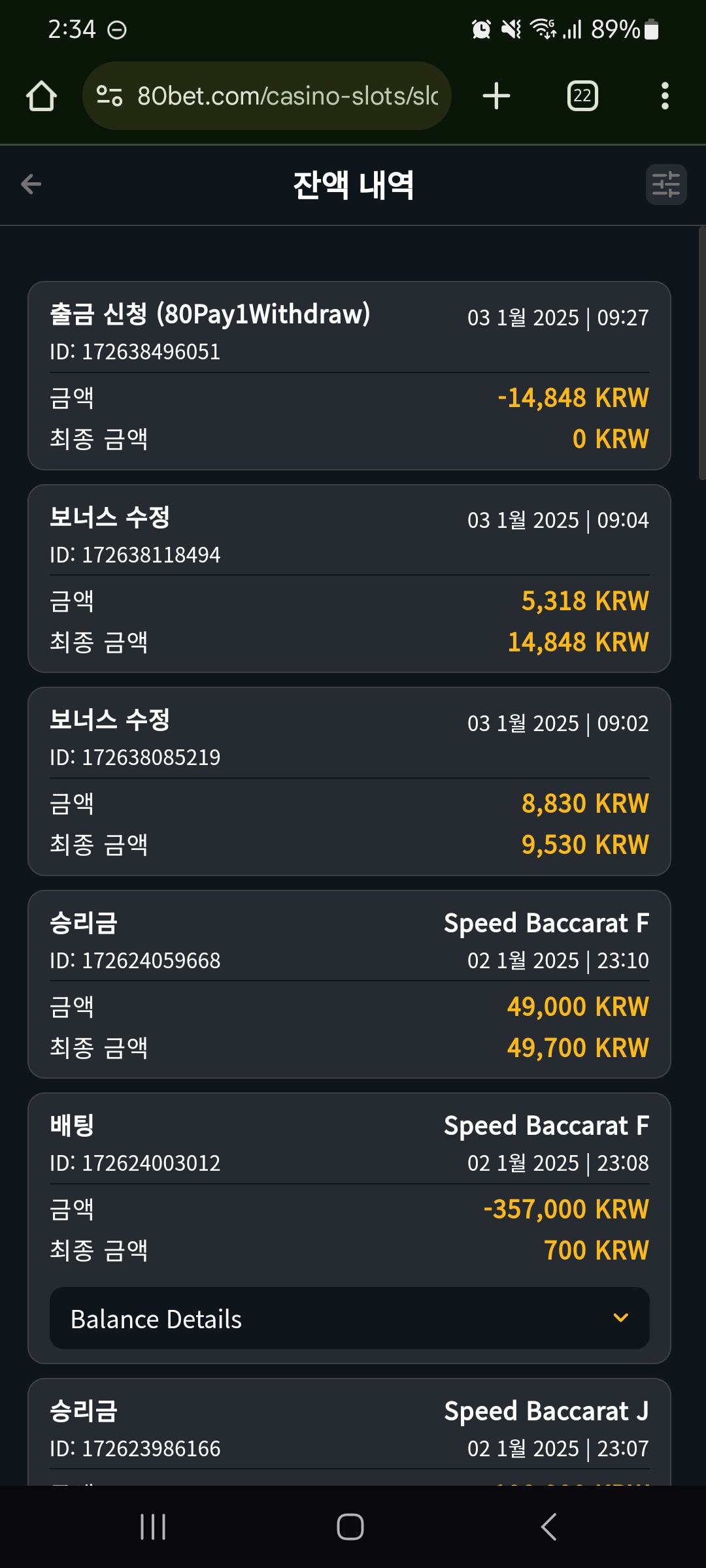
Task: Open the 승리금 Speed Baccarat J entry
Action: tap(350, 1432)
